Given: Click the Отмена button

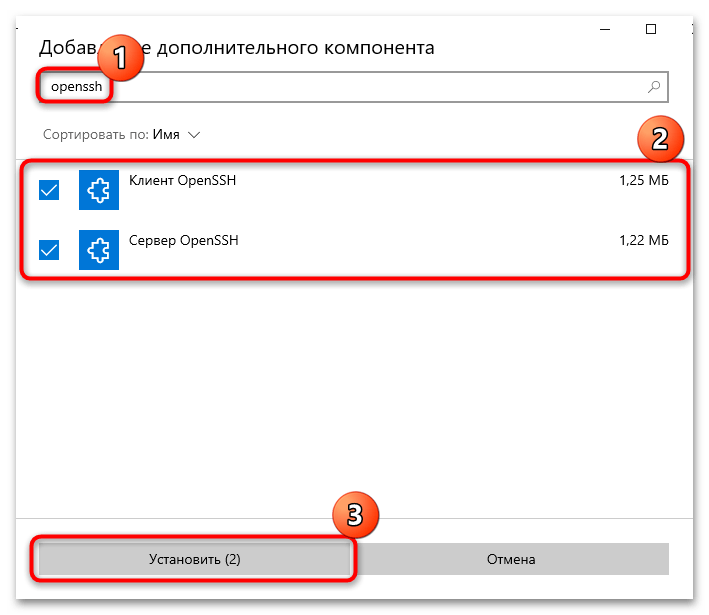Looking at the screenshot, I should coord(511,559).
